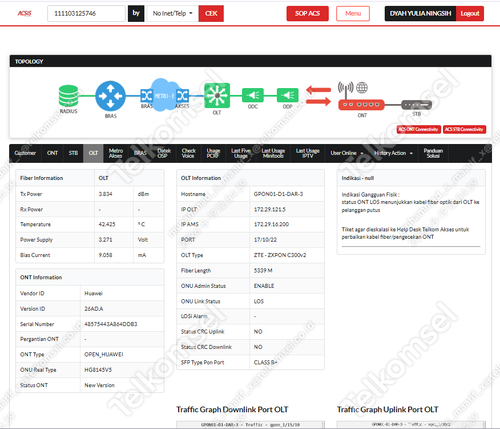Click the RADIUS database icon in topology

coord(68,96)
